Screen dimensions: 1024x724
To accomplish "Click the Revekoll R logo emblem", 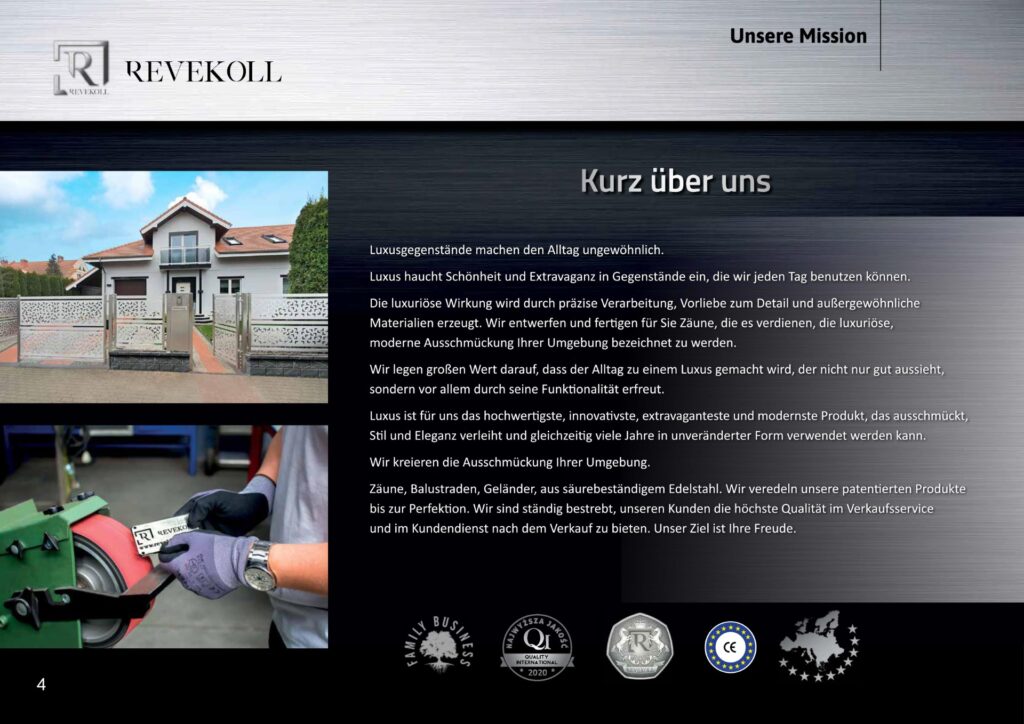I will [x=81, y=68].
